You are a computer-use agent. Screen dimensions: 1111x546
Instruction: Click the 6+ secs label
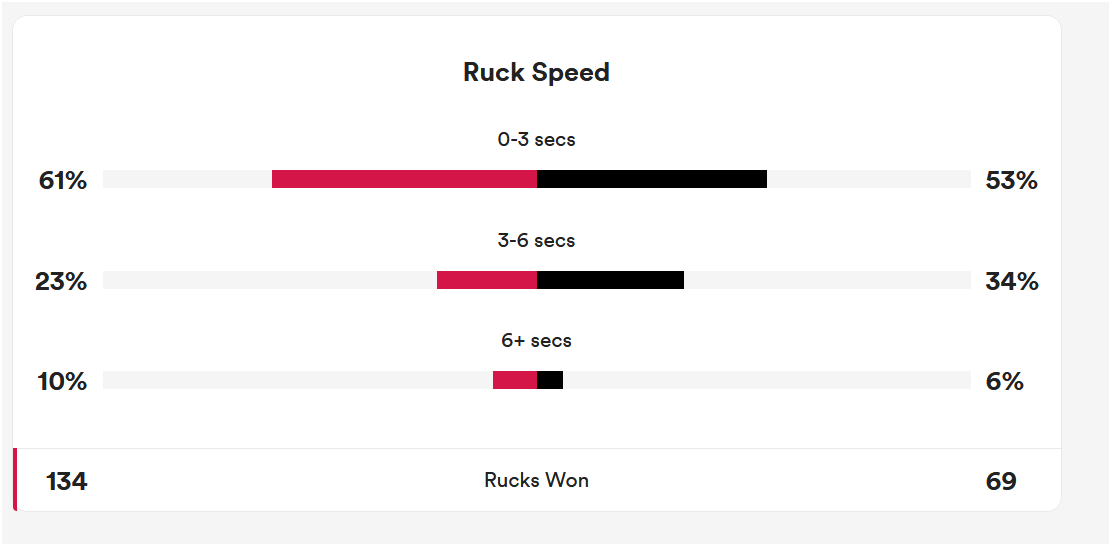[x=536, y=341]
